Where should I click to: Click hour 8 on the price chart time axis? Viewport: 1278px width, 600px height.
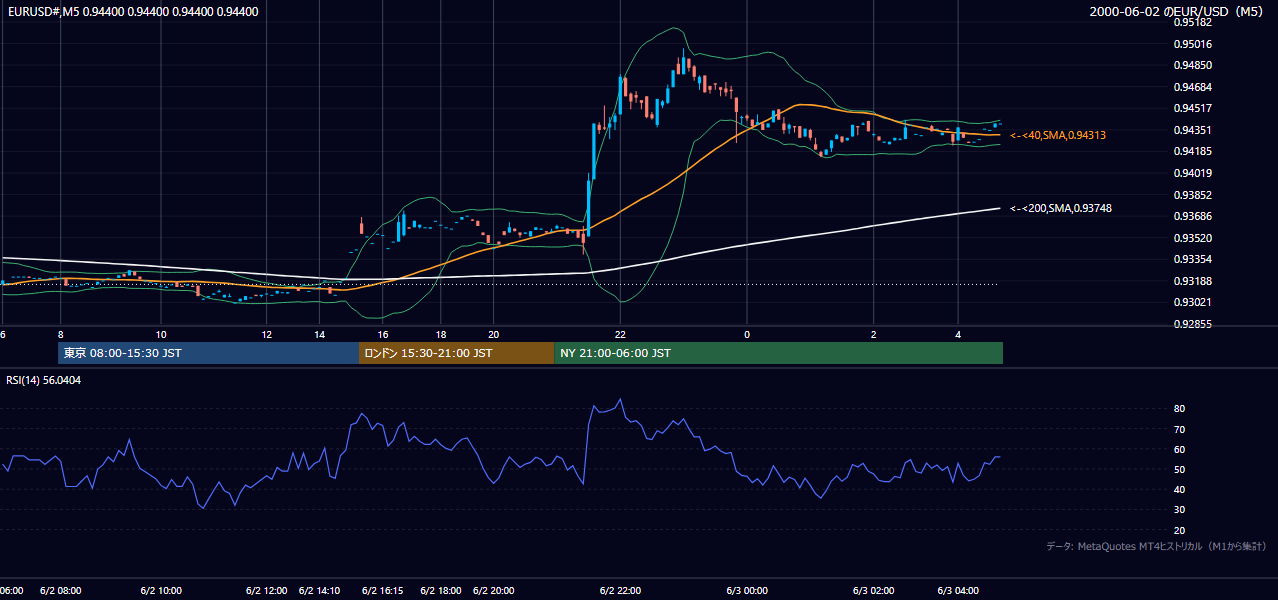[x=61, y=334]
